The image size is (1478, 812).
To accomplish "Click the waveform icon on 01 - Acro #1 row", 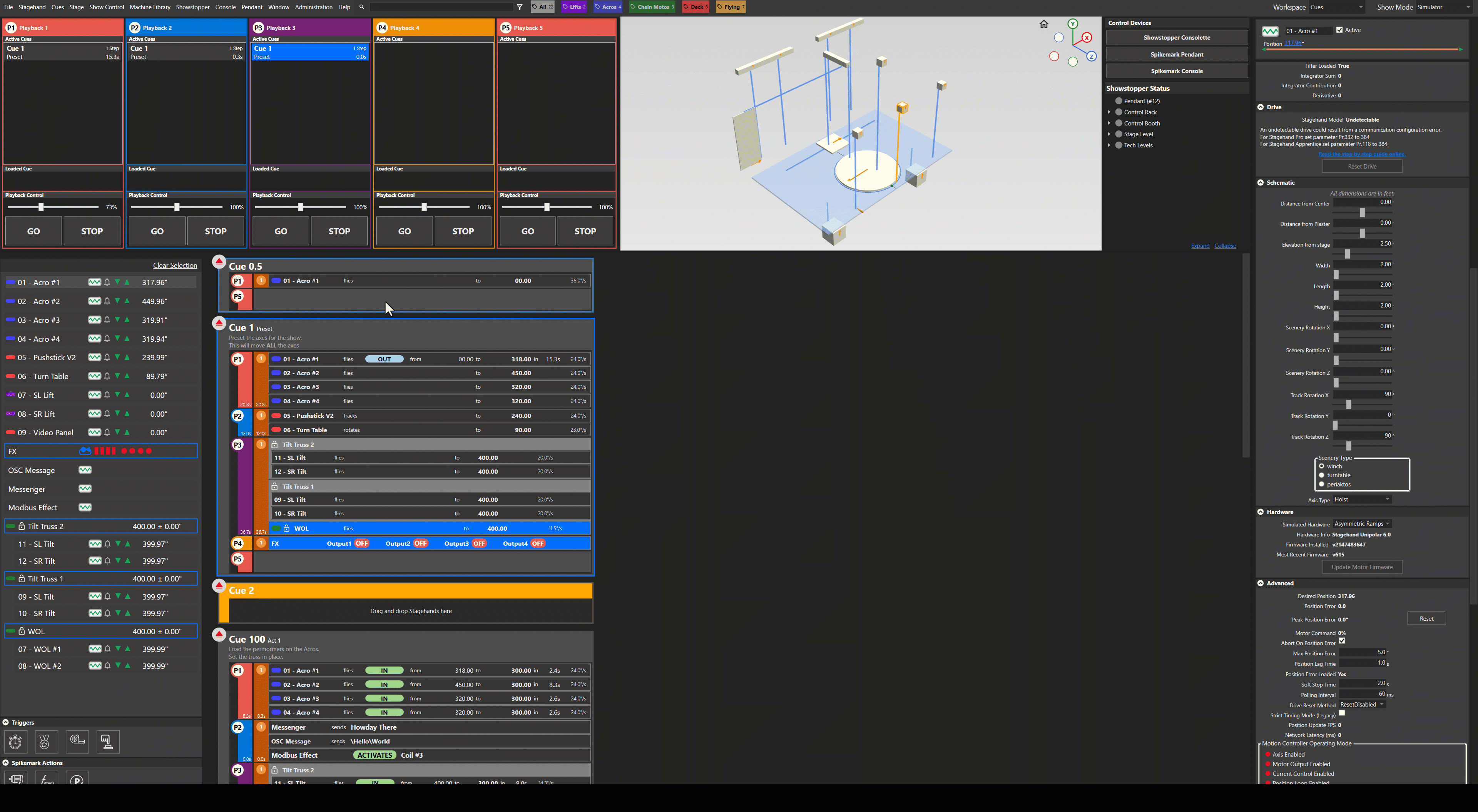I will (x=95, y=282).
